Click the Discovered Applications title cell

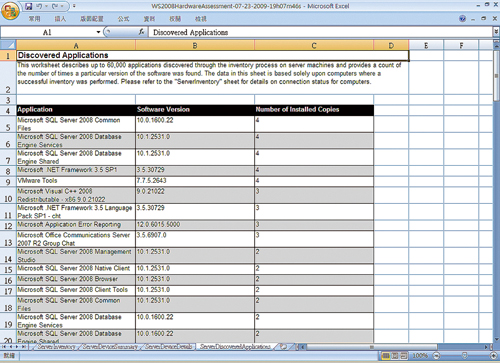[x=213, y=55]
